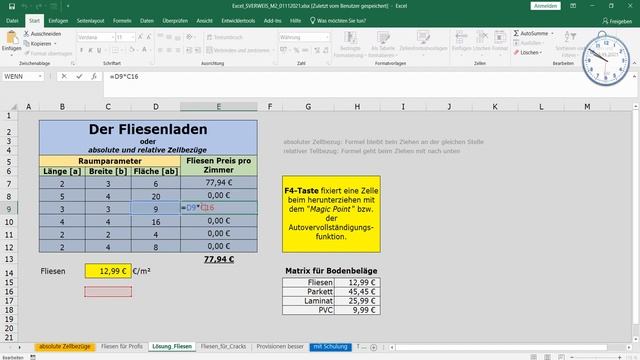Click the horizontal sheet scrollbar

501,347
